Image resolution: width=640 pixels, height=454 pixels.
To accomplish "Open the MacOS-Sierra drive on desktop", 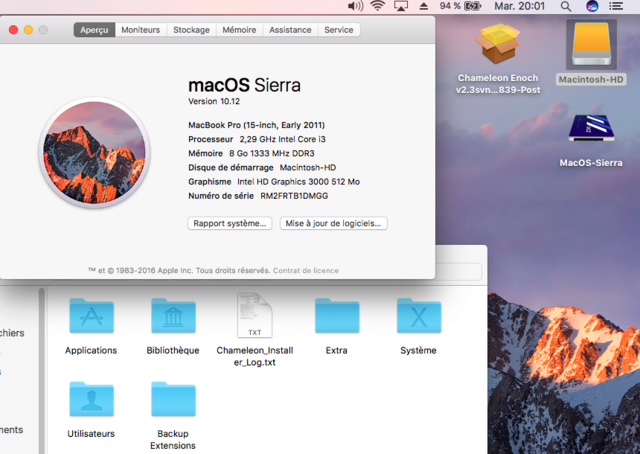I will (591, 128).
